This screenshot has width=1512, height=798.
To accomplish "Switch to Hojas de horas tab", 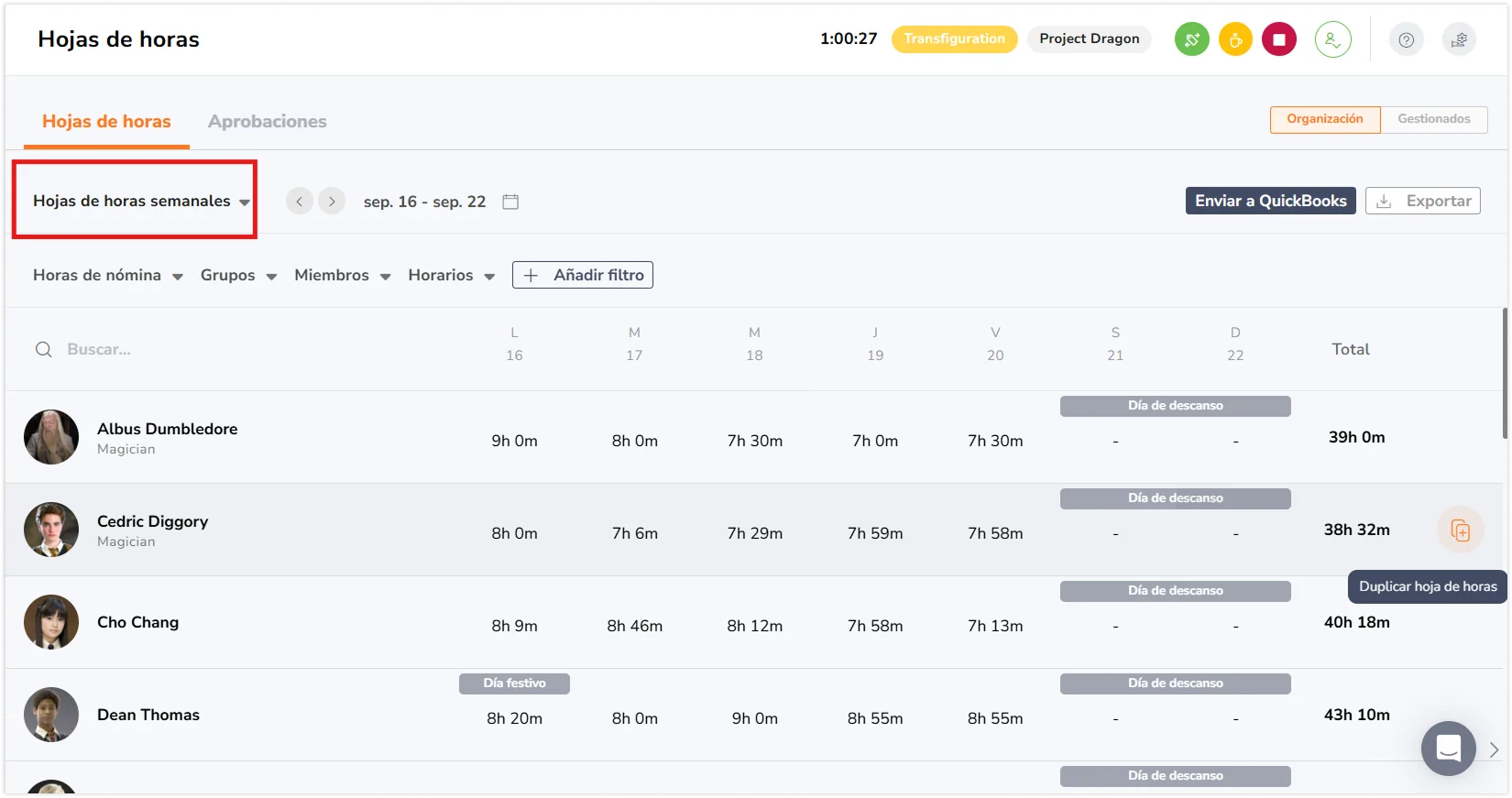I will (106, 122).
